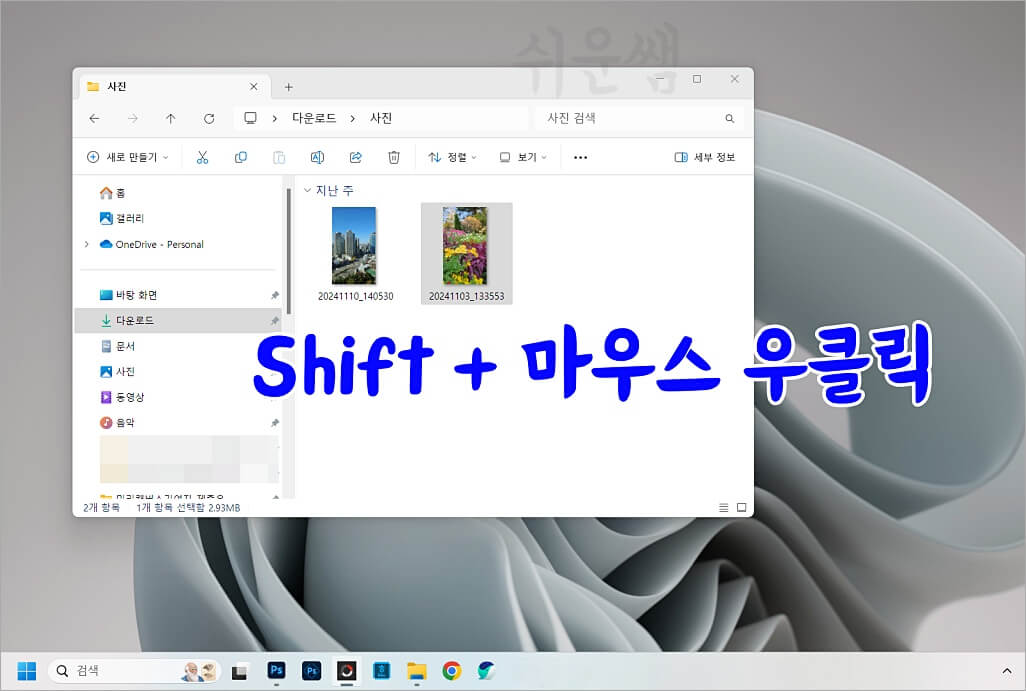Expand the OneDrive - Personal node

[x=86, y=244]
